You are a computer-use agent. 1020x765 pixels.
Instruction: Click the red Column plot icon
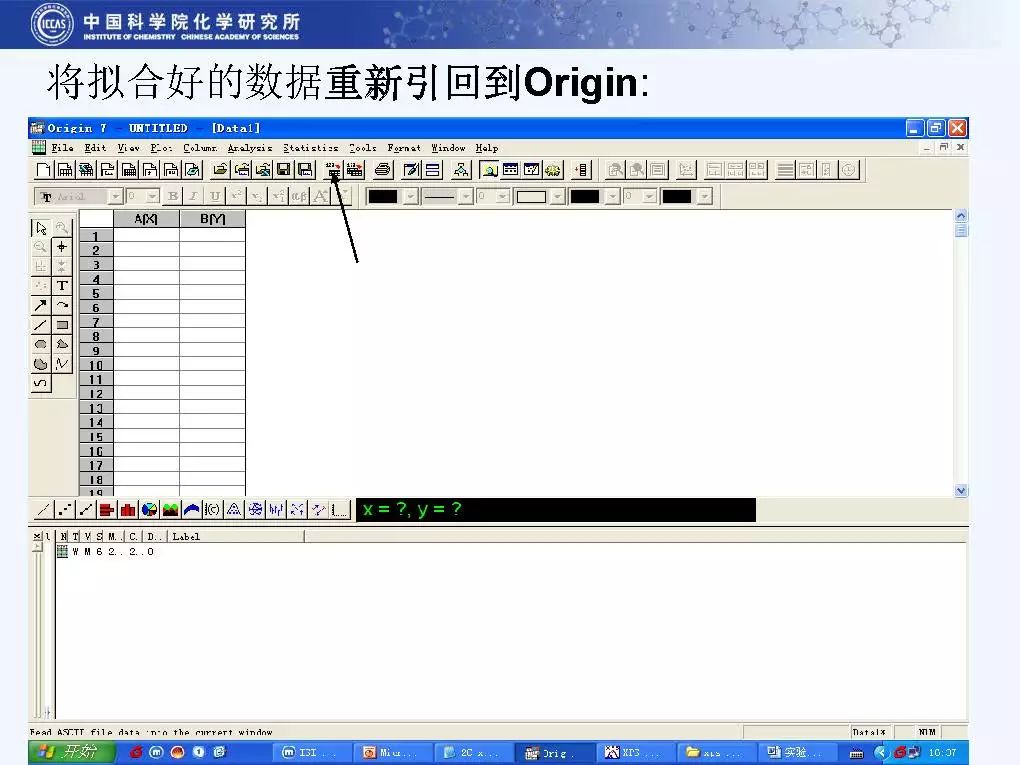click(x=128, y=510)
